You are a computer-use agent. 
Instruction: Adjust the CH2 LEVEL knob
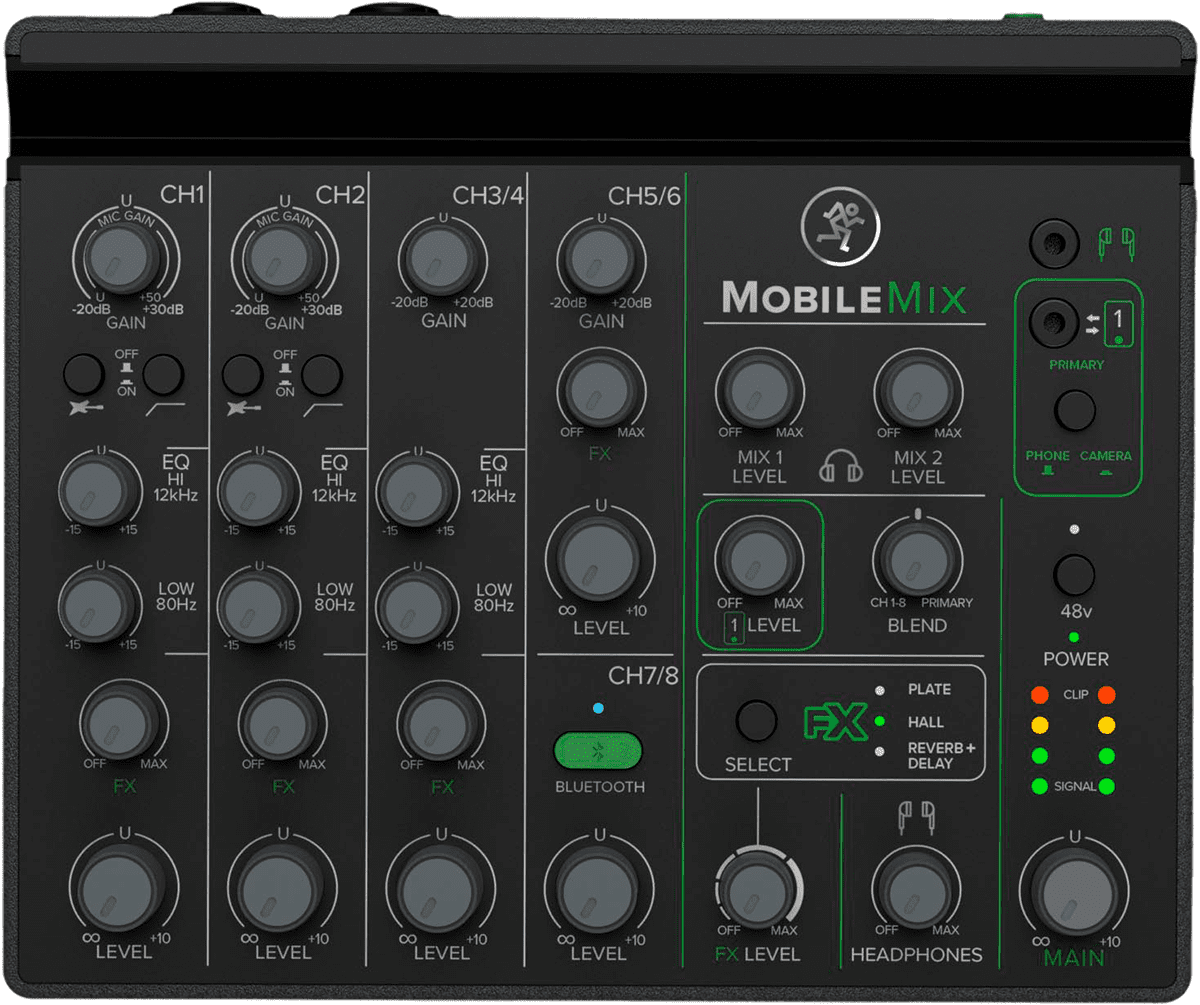click(x=282, y=888)
